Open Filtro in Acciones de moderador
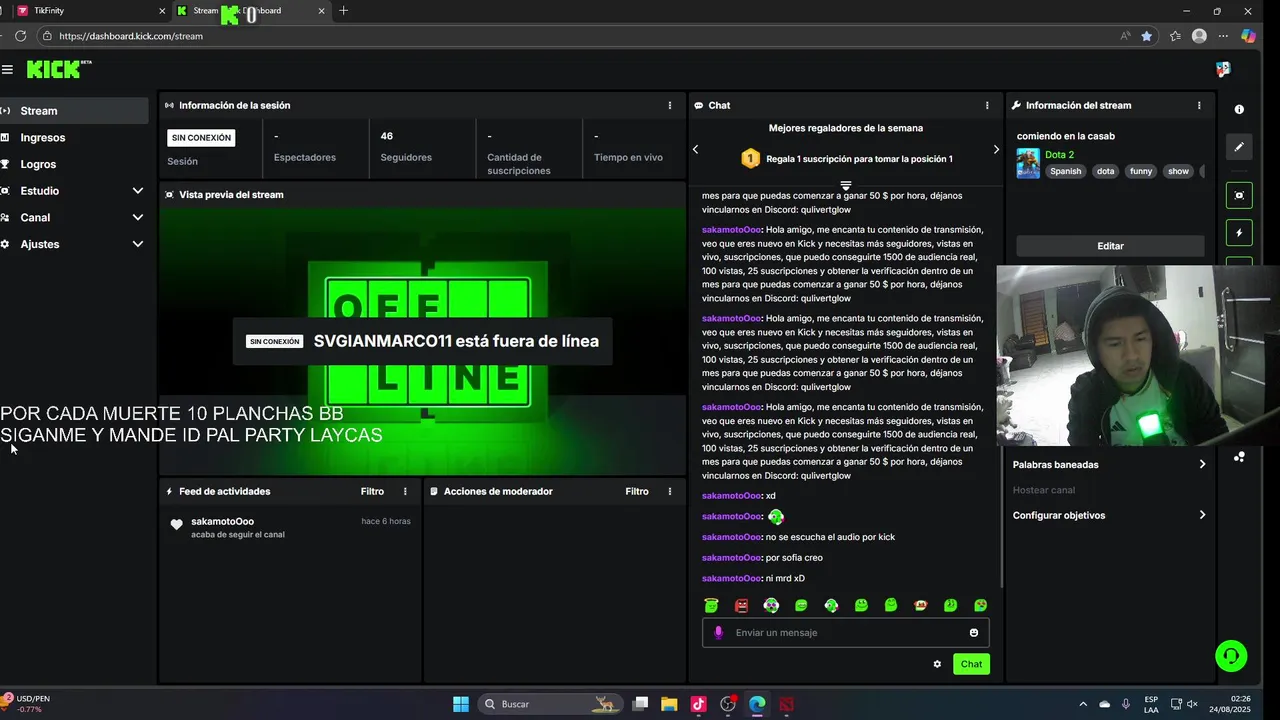Image resolution: width=1280 pixels, height=720 pixels. click(x=637, y=491)
